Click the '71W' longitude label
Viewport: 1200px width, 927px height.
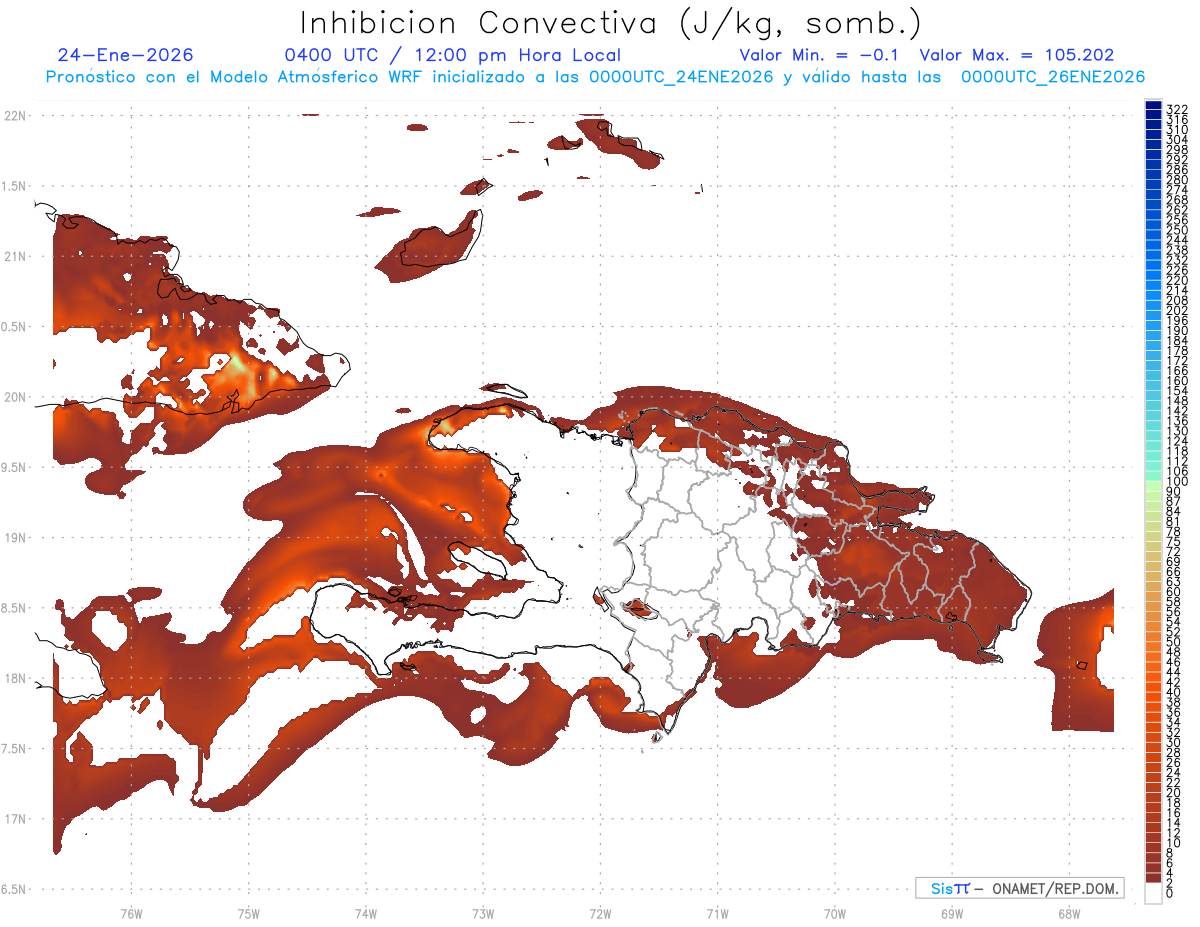(717, 913)
